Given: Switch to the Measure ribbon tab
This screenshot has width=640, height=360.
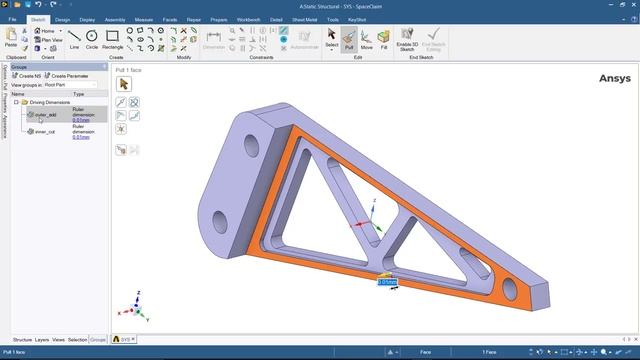Looking at the screenshot, I should coord(144,20).
